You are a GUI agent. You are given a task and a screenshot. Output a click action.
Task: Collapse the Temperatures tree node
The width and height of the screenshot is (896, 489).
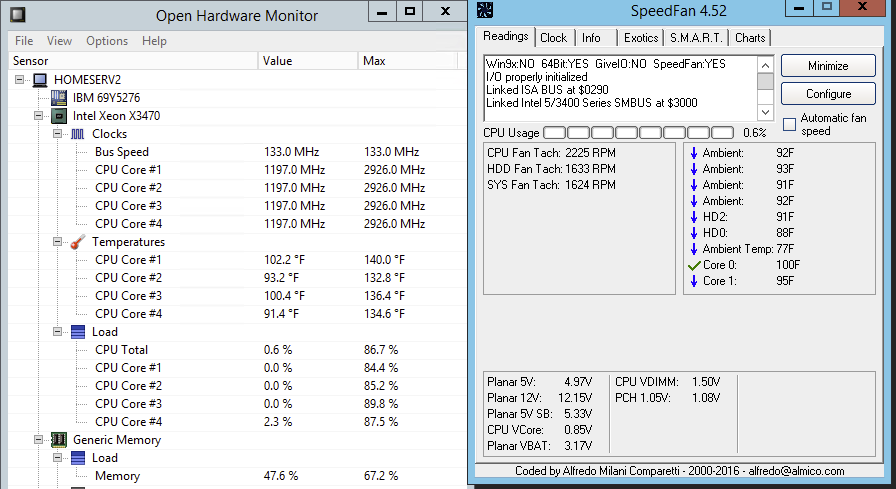tap(57, 242)
